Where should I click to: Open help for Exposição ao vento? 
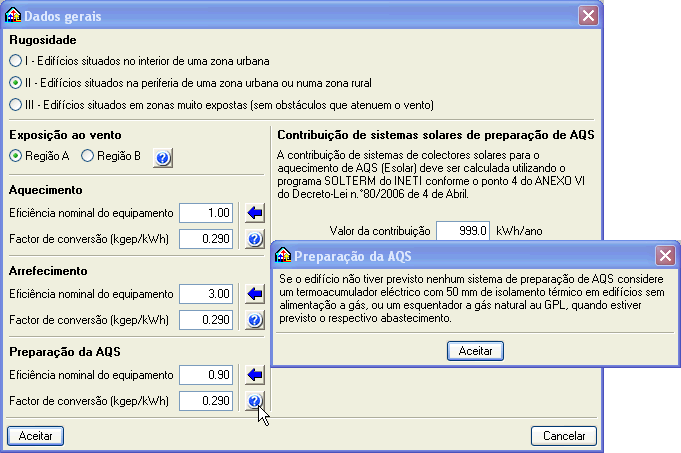pos(163,156)
